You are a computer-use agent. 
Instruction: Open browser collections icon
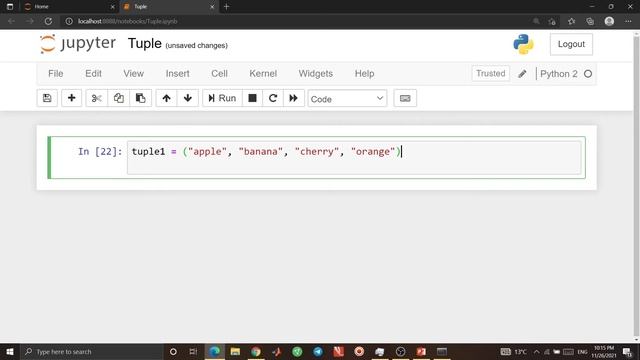pos(590,21)
